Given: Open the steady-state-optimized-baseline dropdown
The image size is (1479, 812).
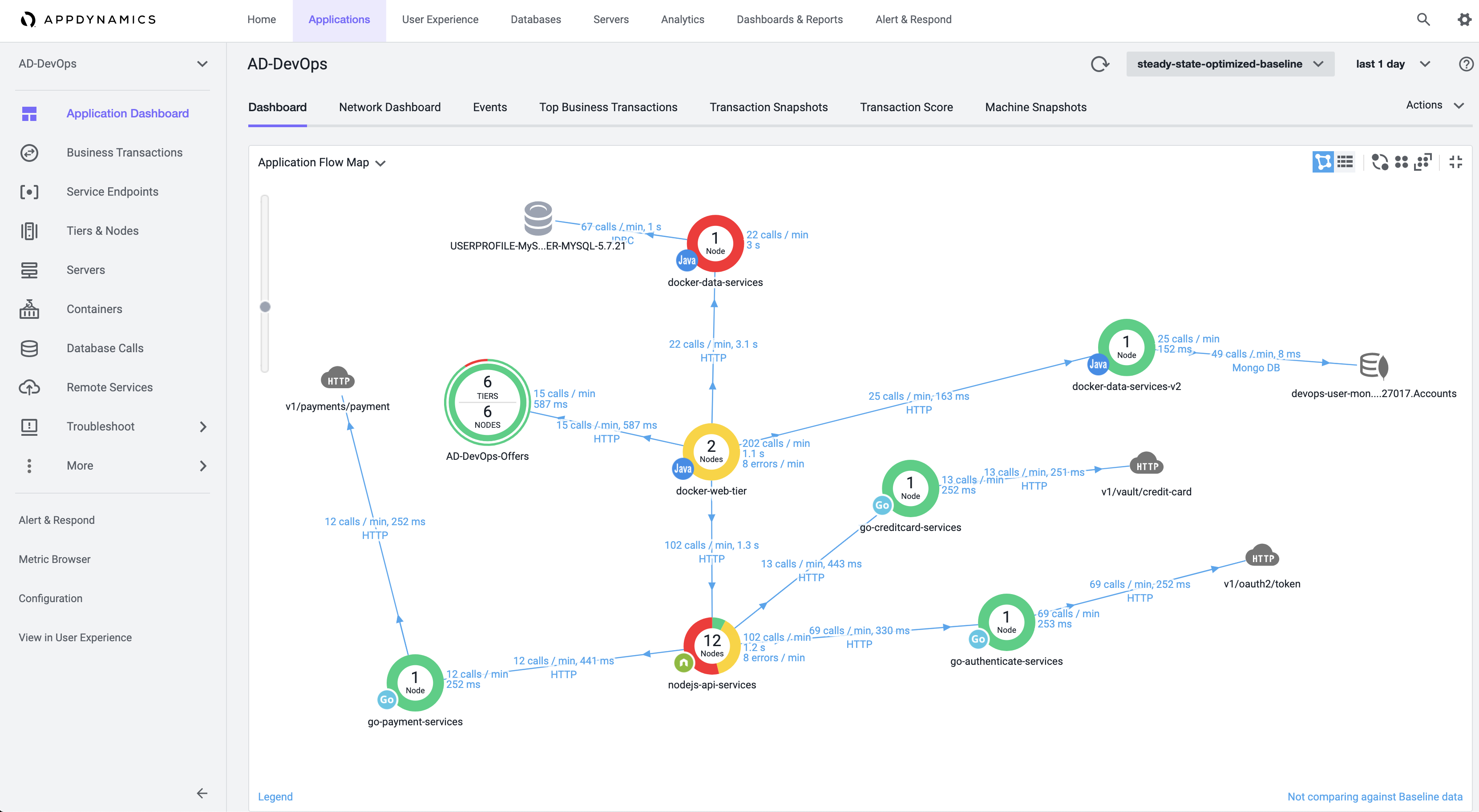Looking at the screenshot, I should (1230, 64).
